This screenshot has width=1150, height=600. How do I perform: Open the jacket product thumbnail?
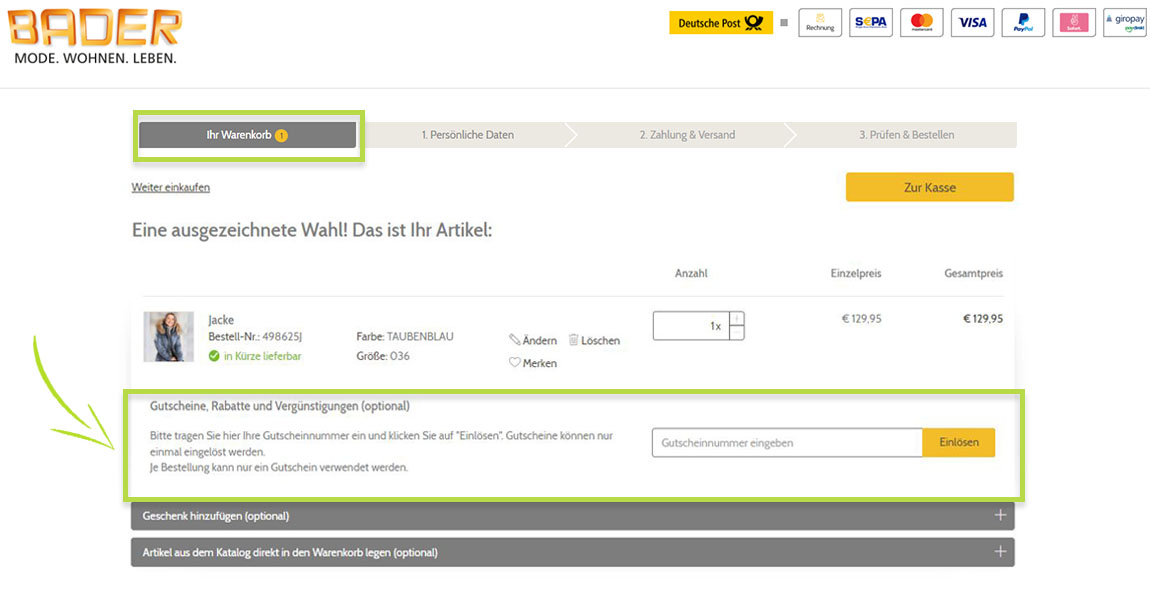click(x=168, y=337)
